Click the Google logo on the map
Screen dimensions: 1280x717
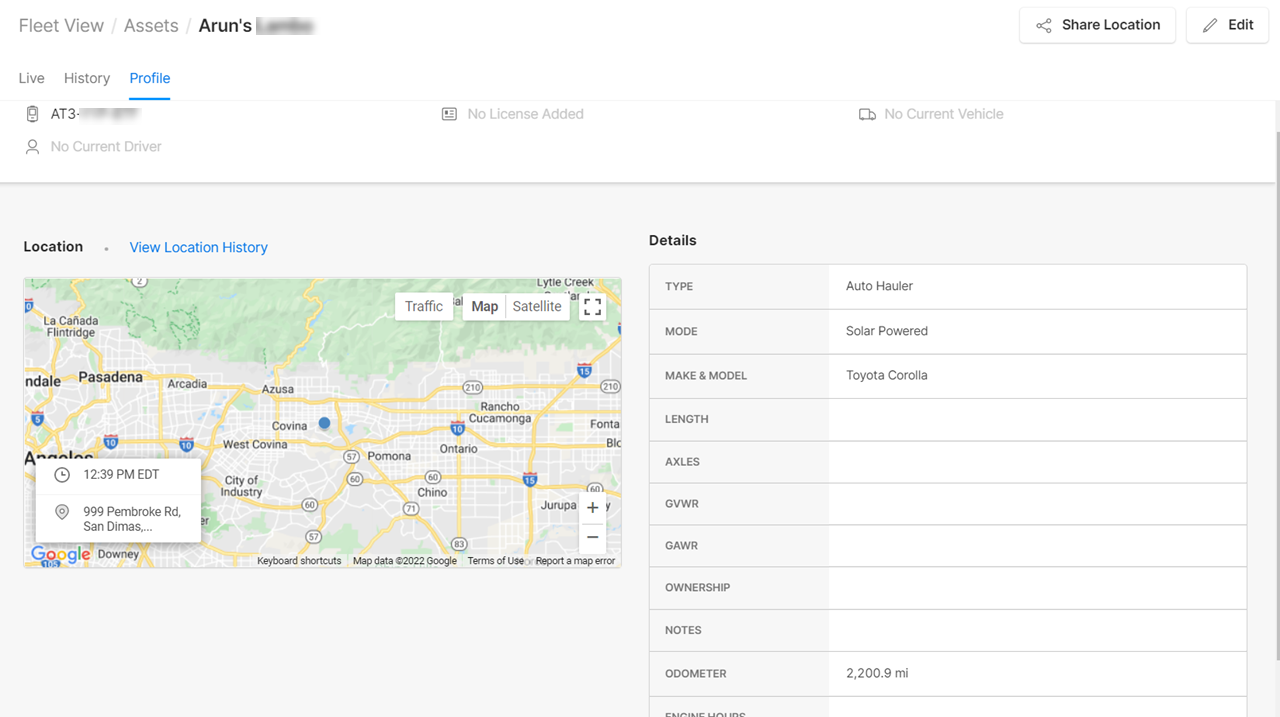[x=60, y=554]
